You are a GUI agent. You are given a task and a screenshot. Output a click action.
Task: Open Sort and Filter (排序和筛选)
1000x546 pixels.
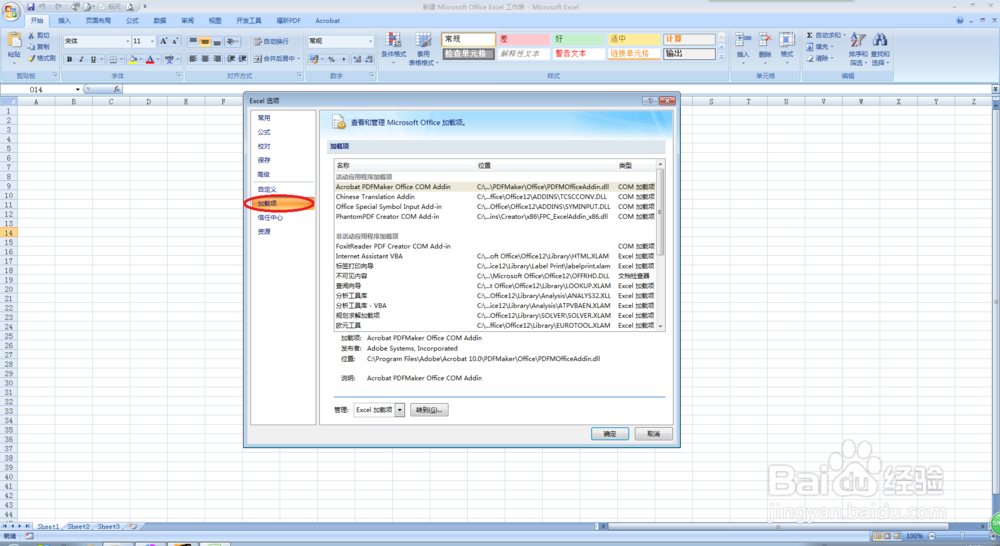pyautogui.click(x=858, y=48)
